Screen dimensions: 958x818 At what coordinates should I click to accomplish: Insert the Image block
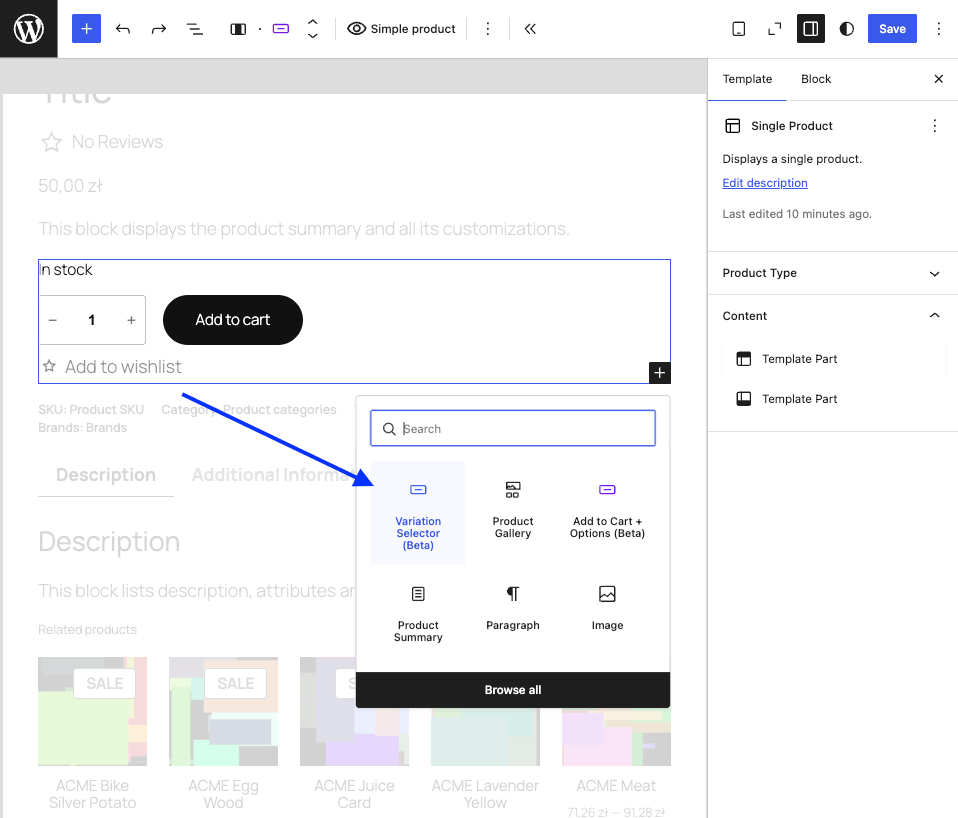[x=607, y=616]
